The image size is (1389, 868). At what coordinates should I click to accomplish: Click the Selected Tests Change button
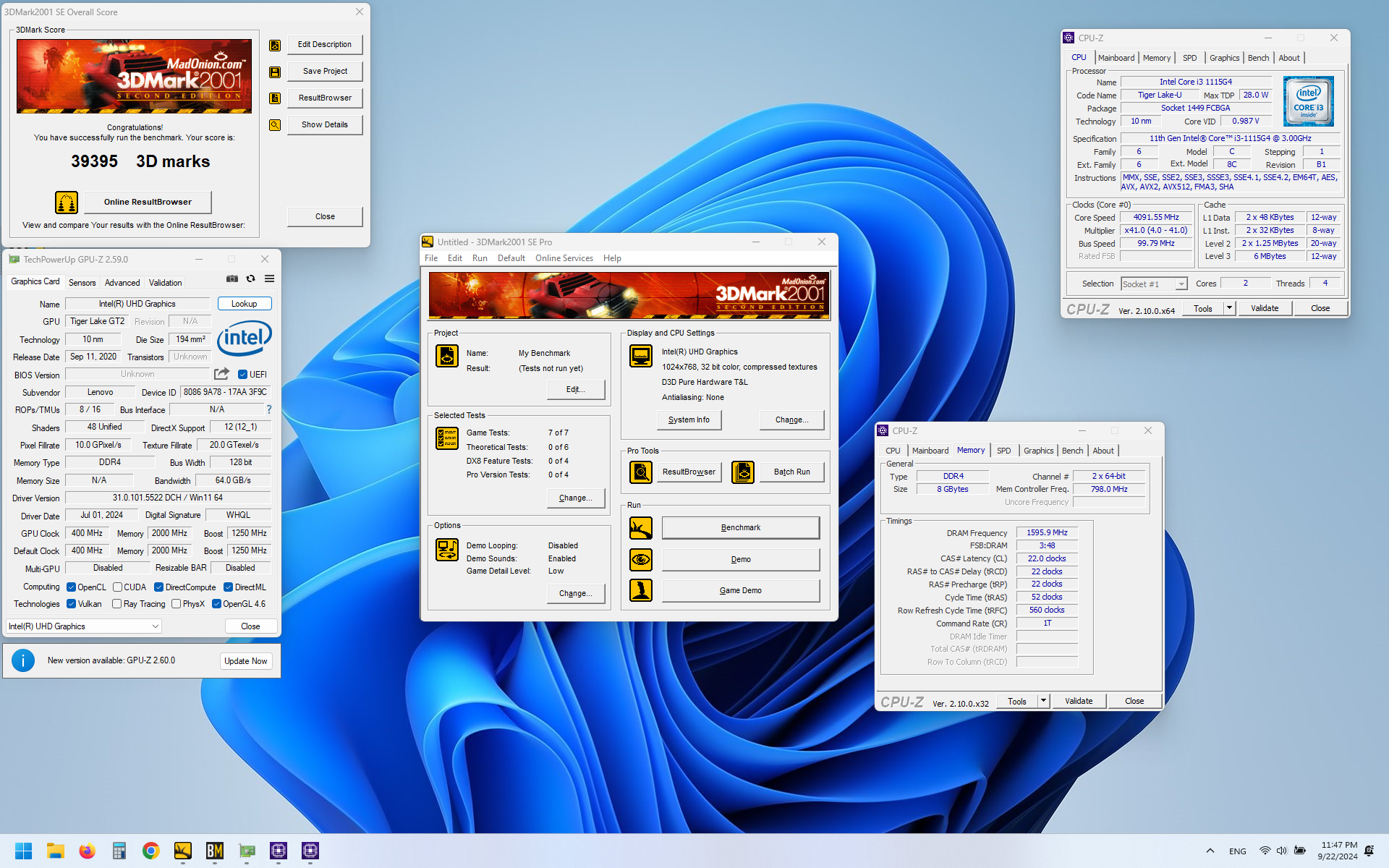coord(575,498)
